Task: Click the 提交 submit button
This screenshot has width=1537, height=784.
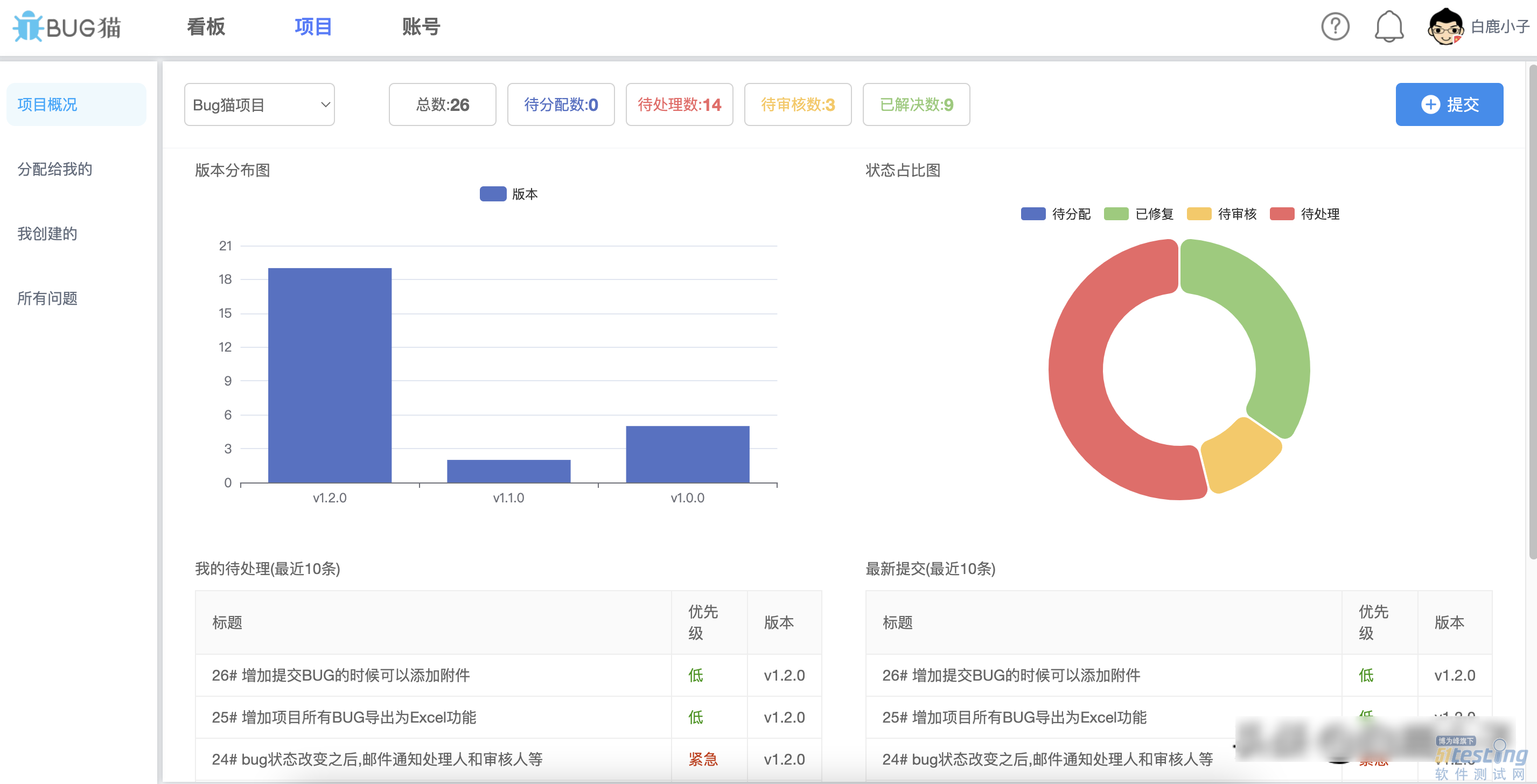Action: pyautogui.click(x=1449, y=104)
